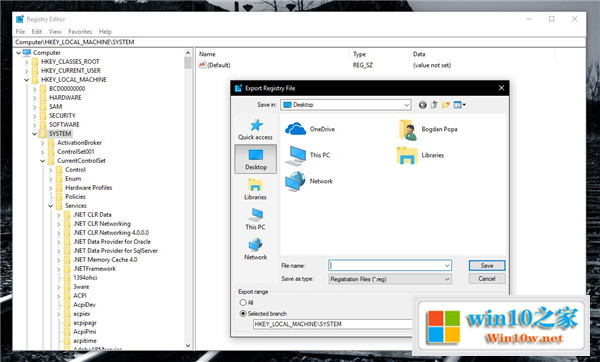Click the Back arrow icon in Export dialog toolbar
The image size is (600, 362).
point(422,105)
